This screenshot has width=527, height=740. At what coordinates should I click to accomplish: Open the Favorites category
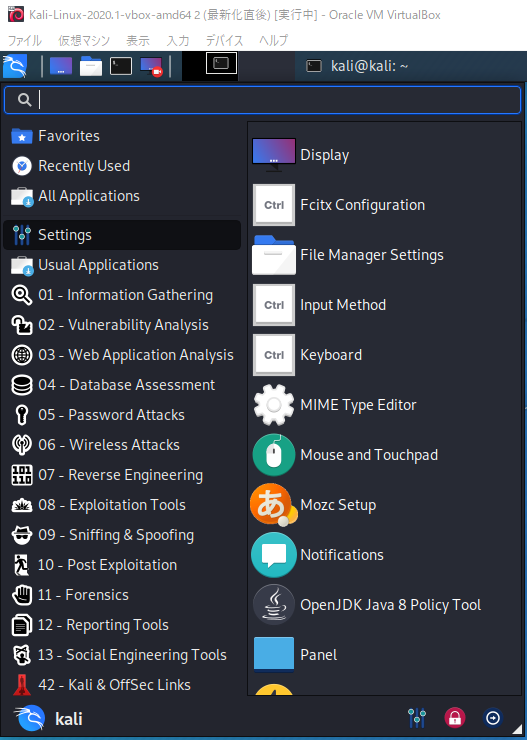click(122, 136)
